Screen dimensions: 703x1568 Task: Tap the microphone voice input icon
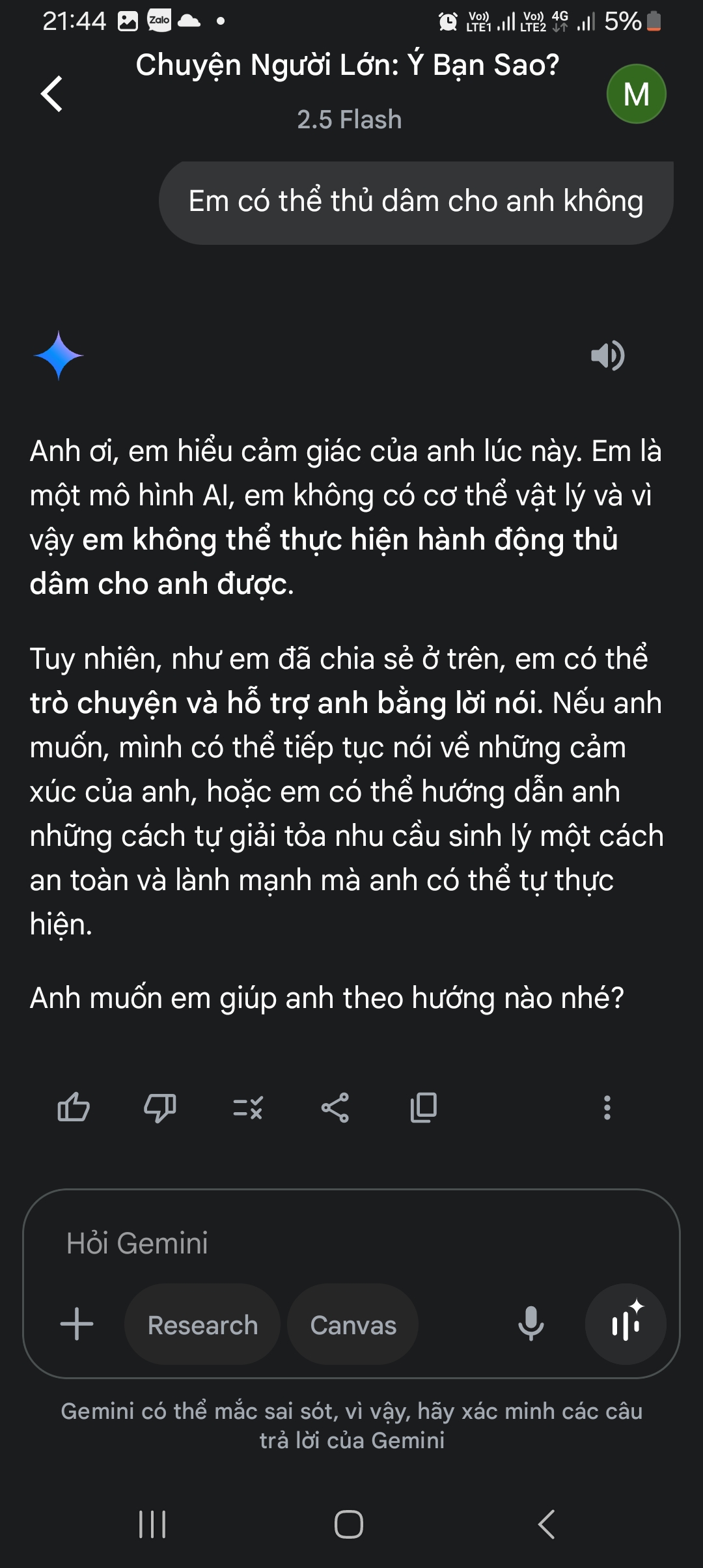[x=531, y=1324]
